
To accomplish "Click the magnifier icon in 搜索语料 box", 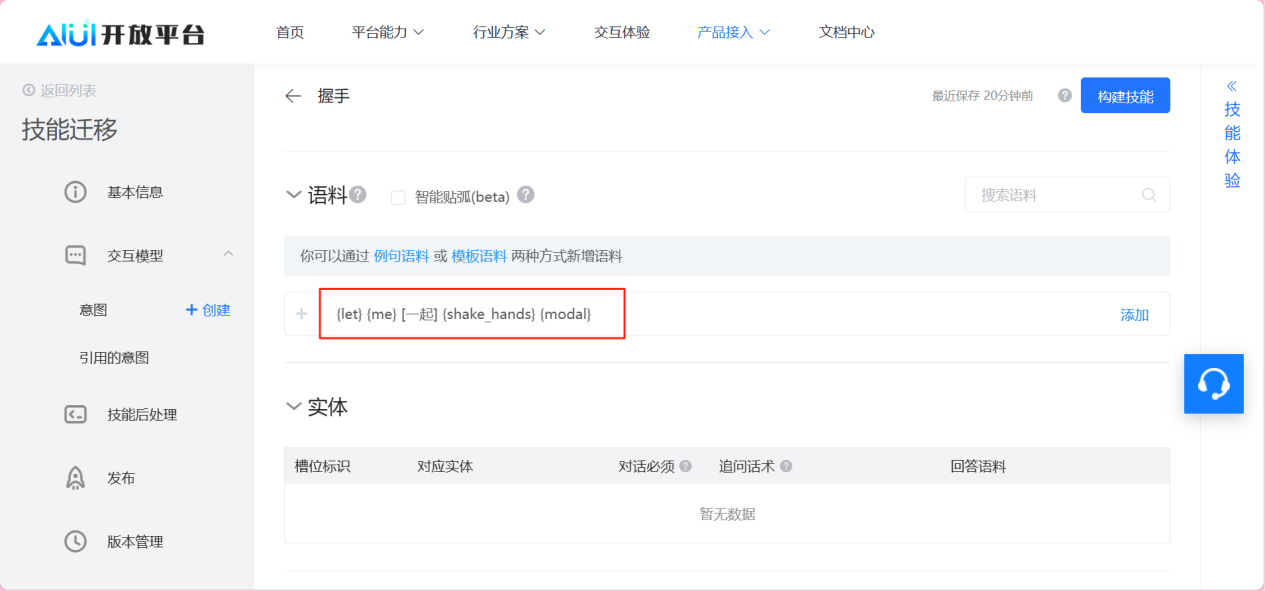I will pyautogui.click(x=1150, y=195).
